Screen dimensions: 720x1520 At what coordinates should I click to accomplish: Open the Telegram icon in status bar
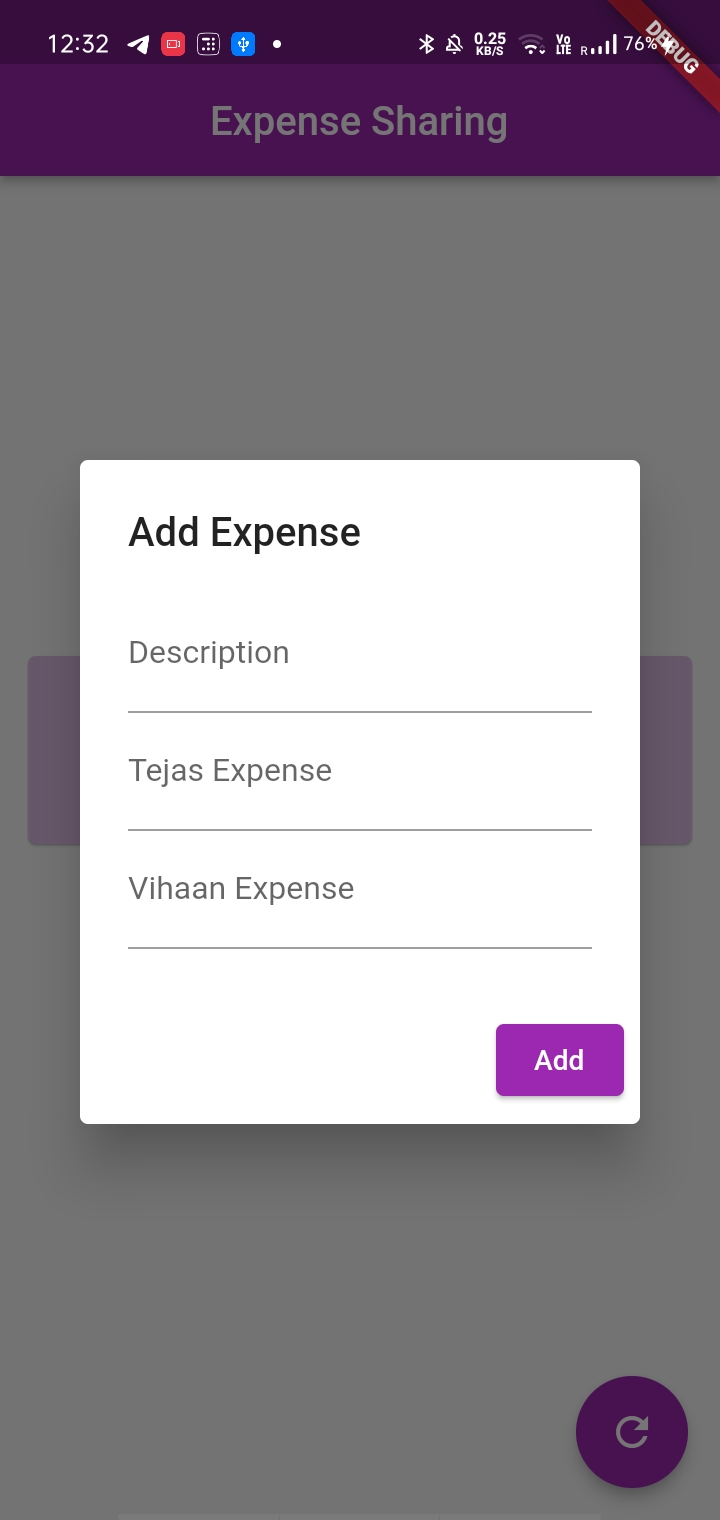point(138,44)
